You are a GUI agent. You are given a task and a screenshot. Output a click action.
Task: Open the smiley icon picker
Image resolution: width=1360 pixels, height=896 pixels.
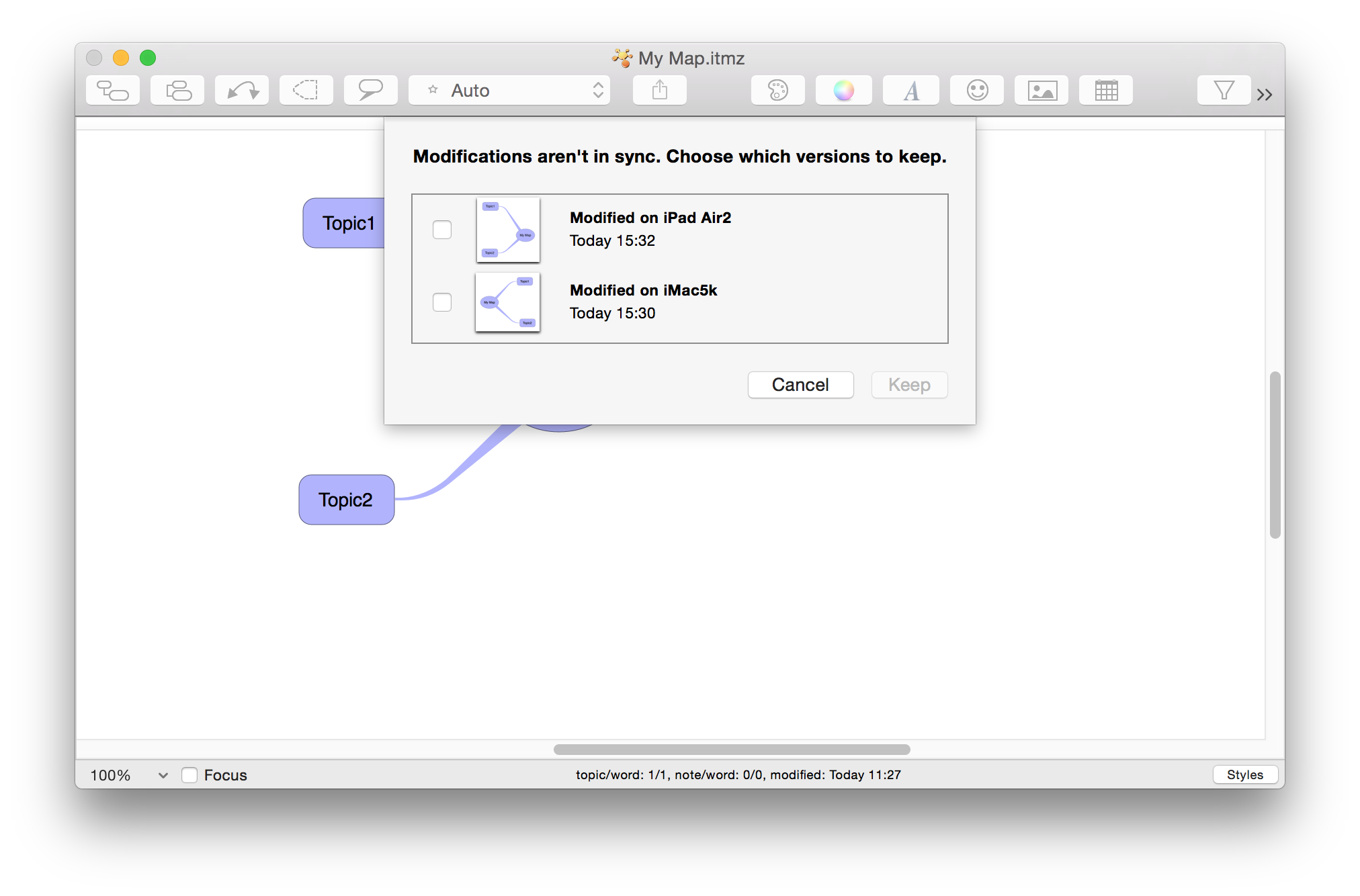[x=977, y=91]
